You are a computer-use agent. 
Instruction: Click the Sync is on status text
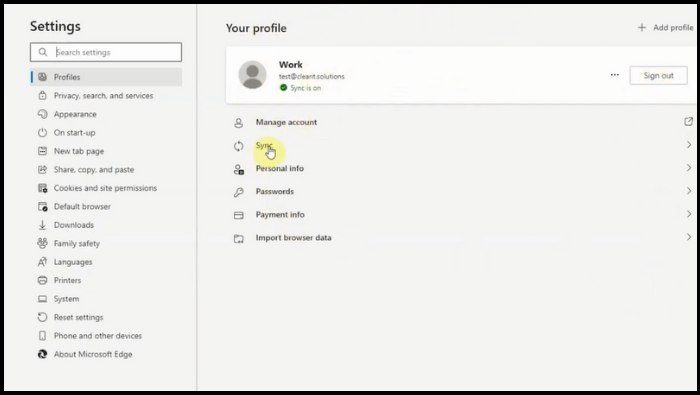click(306, 88)
